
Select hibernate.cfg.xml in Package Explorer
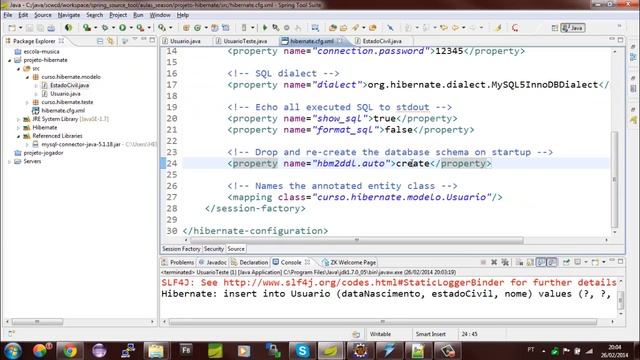pos(63,111)
